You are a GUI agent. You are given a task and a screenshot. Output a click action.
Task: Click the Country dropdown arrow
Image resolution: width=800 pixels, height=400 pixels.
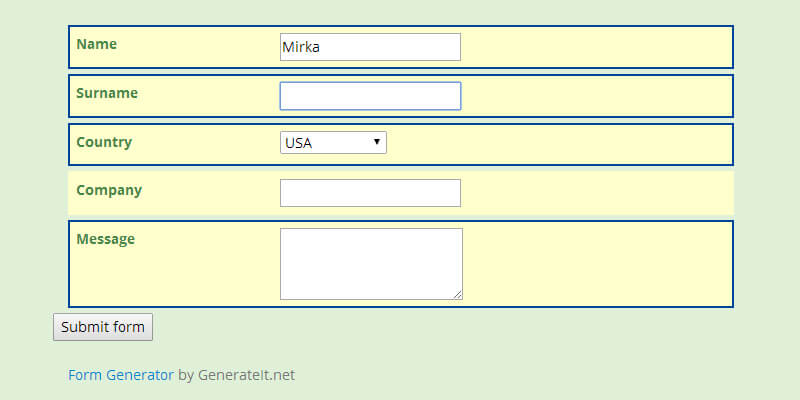pos(377,142)
